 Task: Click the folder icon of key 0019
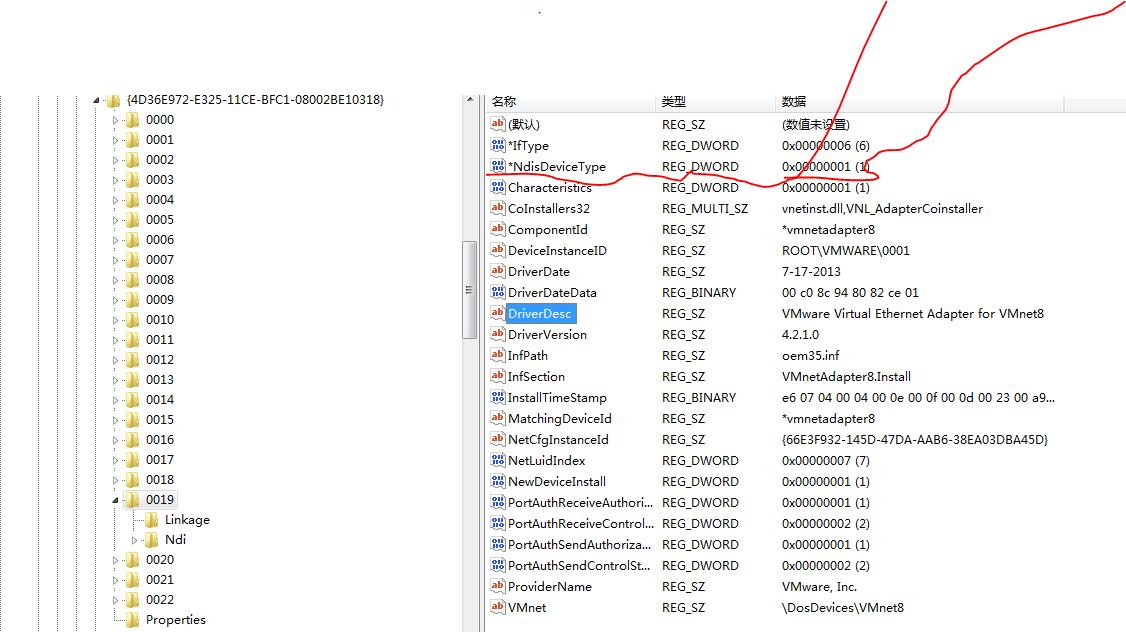(133, 500)
